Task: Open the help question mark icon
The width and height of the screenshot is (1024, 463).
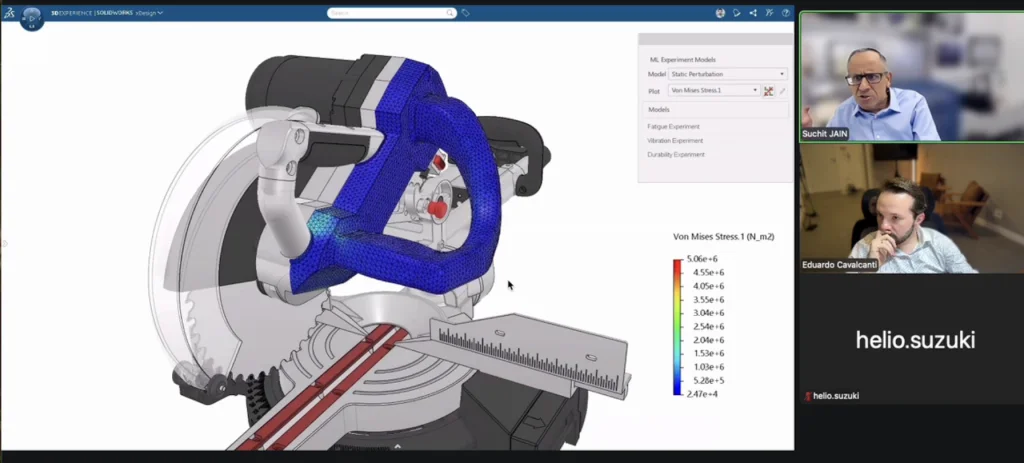Action: pyautogui.click(x=785, y=13)
